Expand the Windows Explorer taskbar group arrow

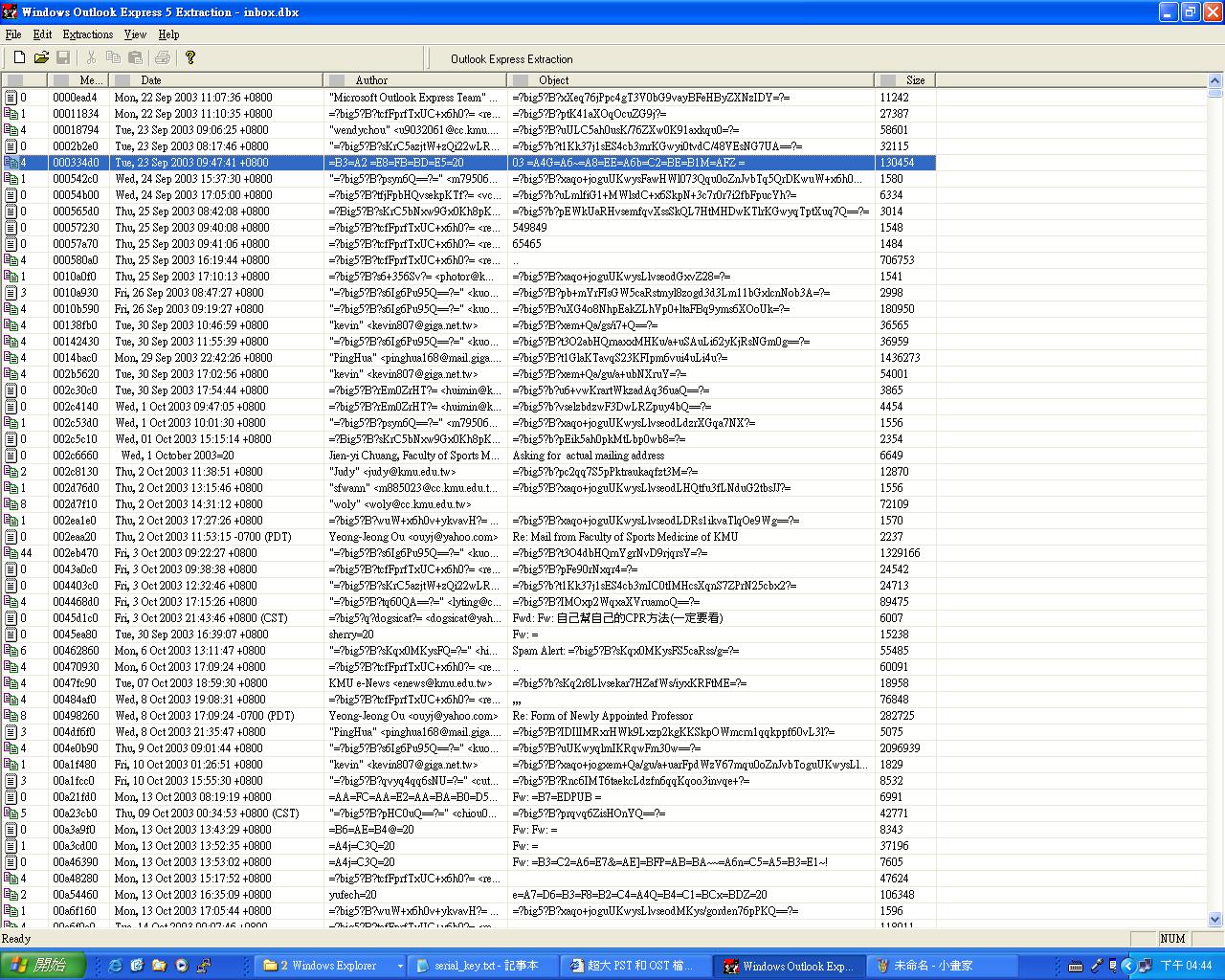click(x=400, y=966)
